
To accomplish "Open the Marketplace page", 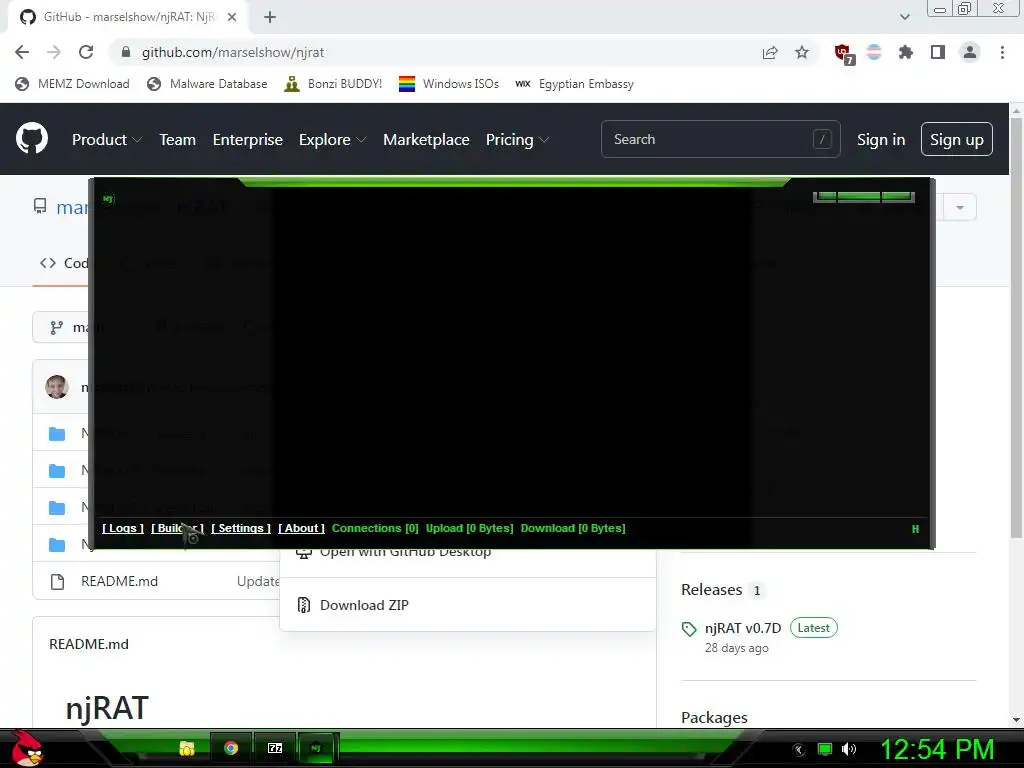I will 426,140.
